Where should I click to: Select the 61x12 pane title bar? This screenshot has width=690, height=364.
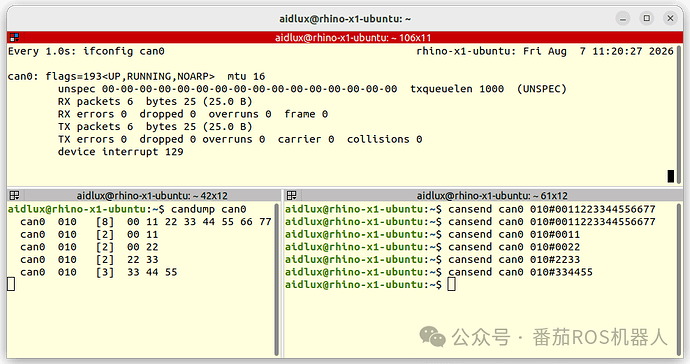point(484,195)
